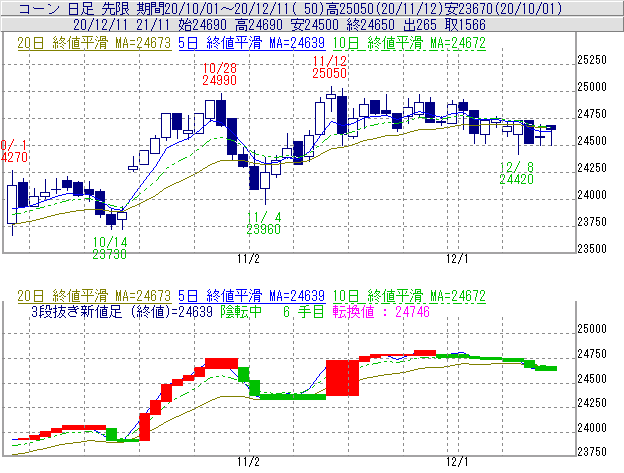Click the 12/1 date label under lower chart
The width and height of the screenshot is (624, 473).
(457, 462)
